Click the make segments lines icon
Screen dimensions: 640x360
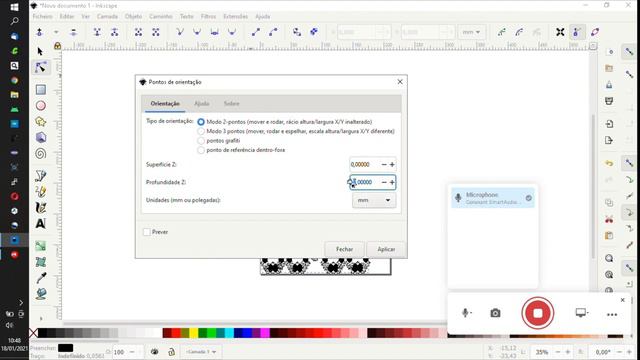(256, 32)
